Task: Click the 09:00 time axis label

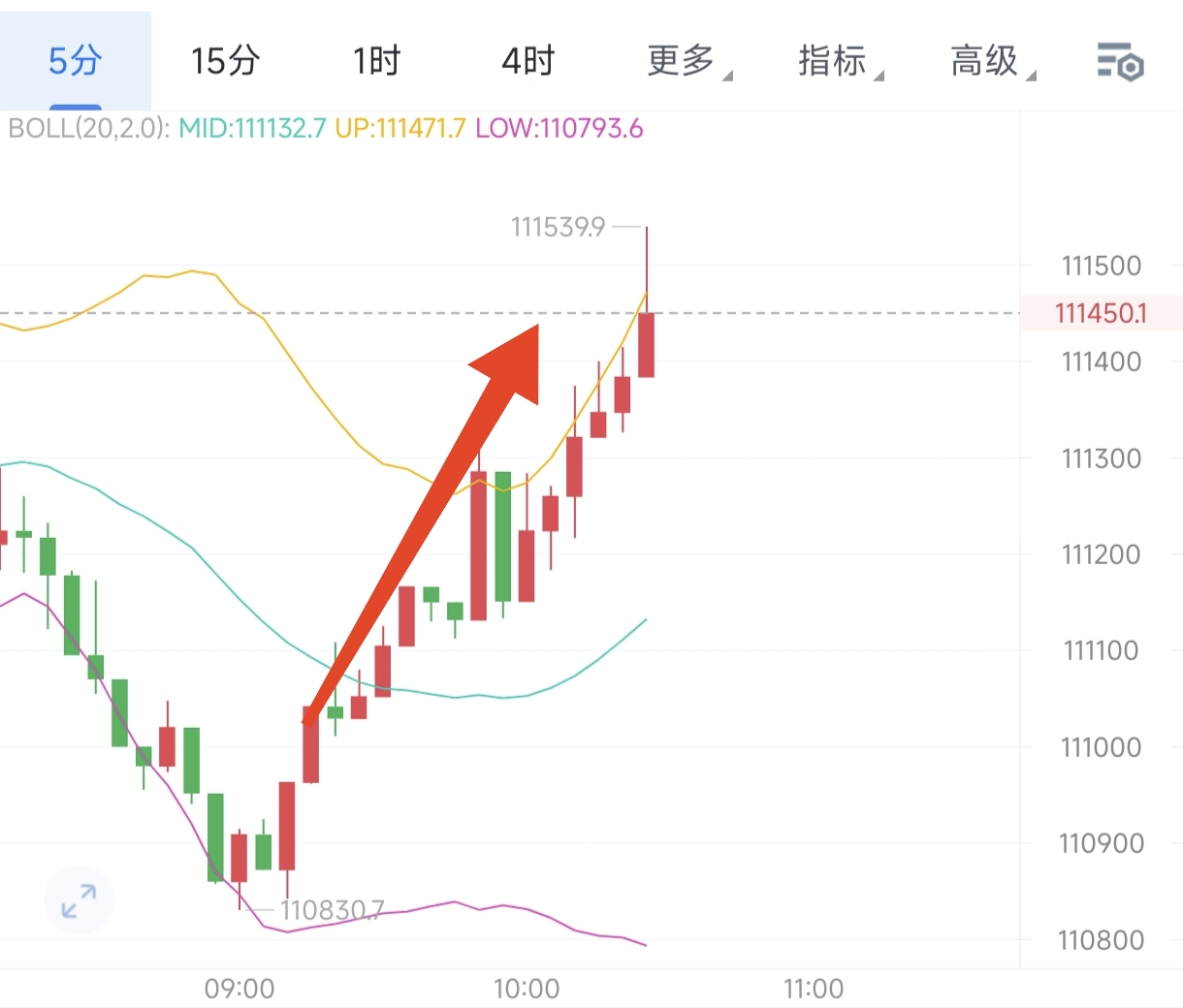Action: [240, 989]
